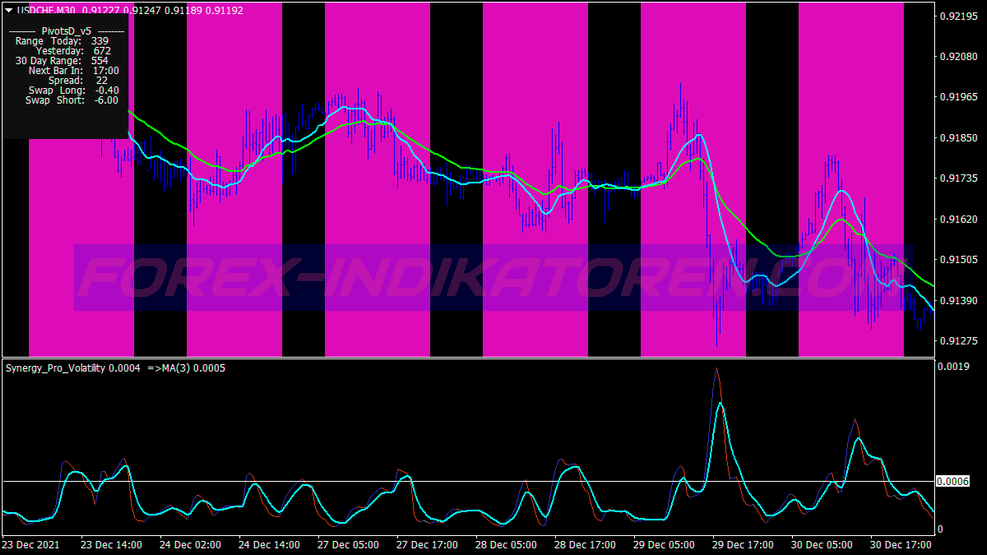This screenshot has width=987, height=555.
Task: Click the 'Spread: 22' line
Action: click(x=77, y=81)
